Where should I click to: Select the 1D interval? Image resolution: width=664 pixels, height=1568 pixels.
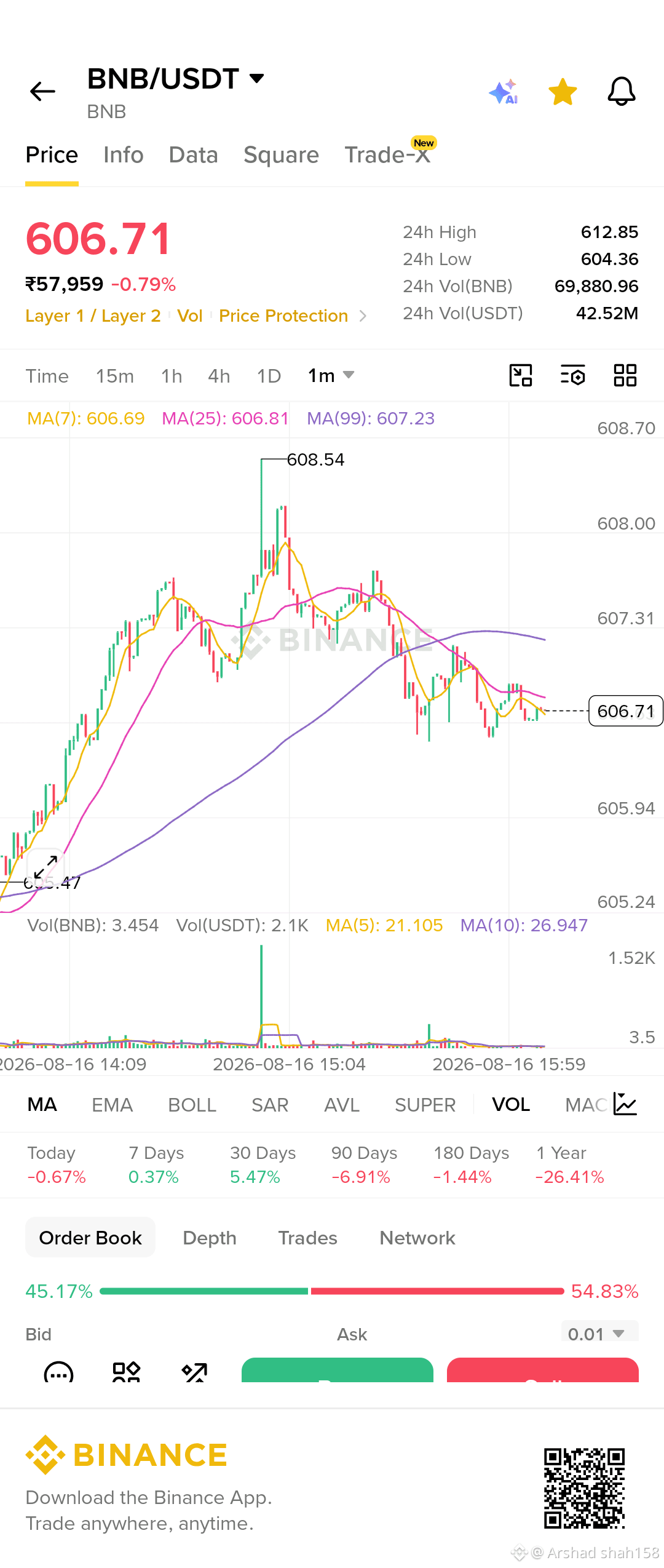(x=269, y=376)
